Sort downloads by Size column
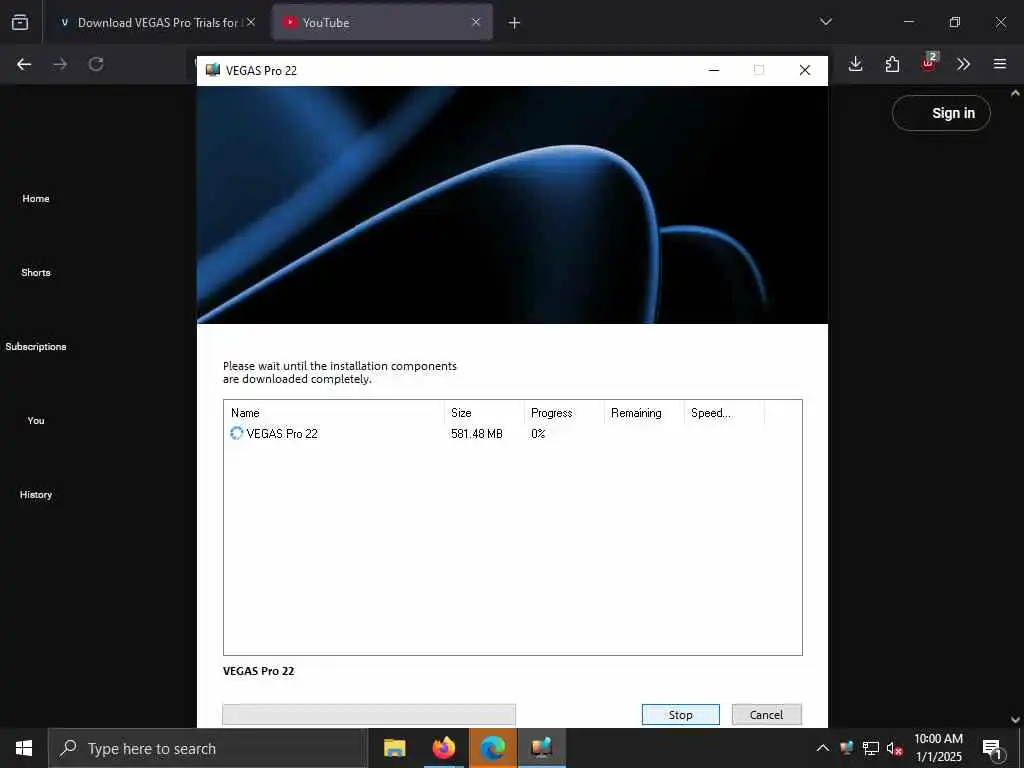Image resolution: width=1024 pixels, height=768 pixels. coord(484,413)
